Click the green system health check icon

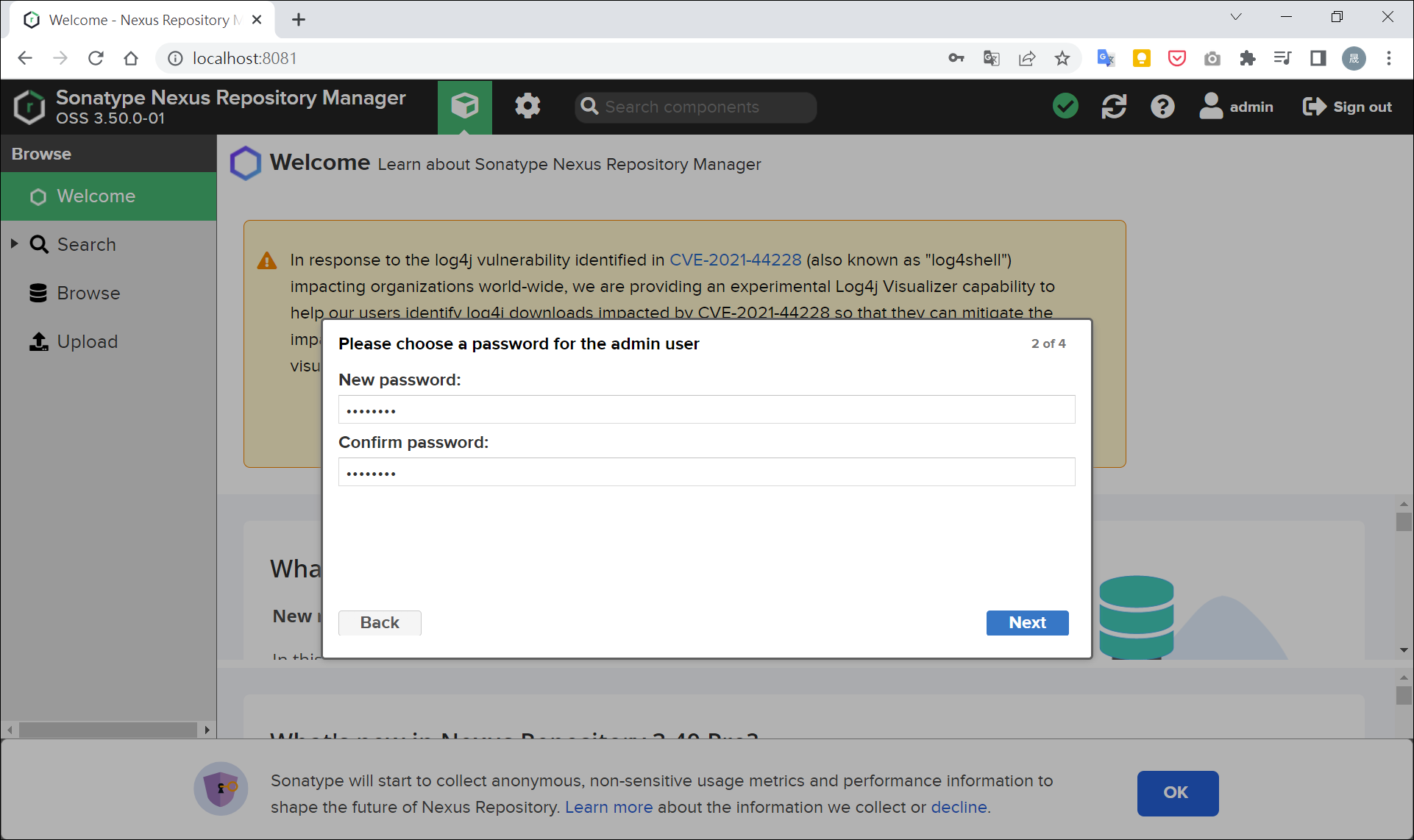pyautogui.click(x=1065, y=106)
